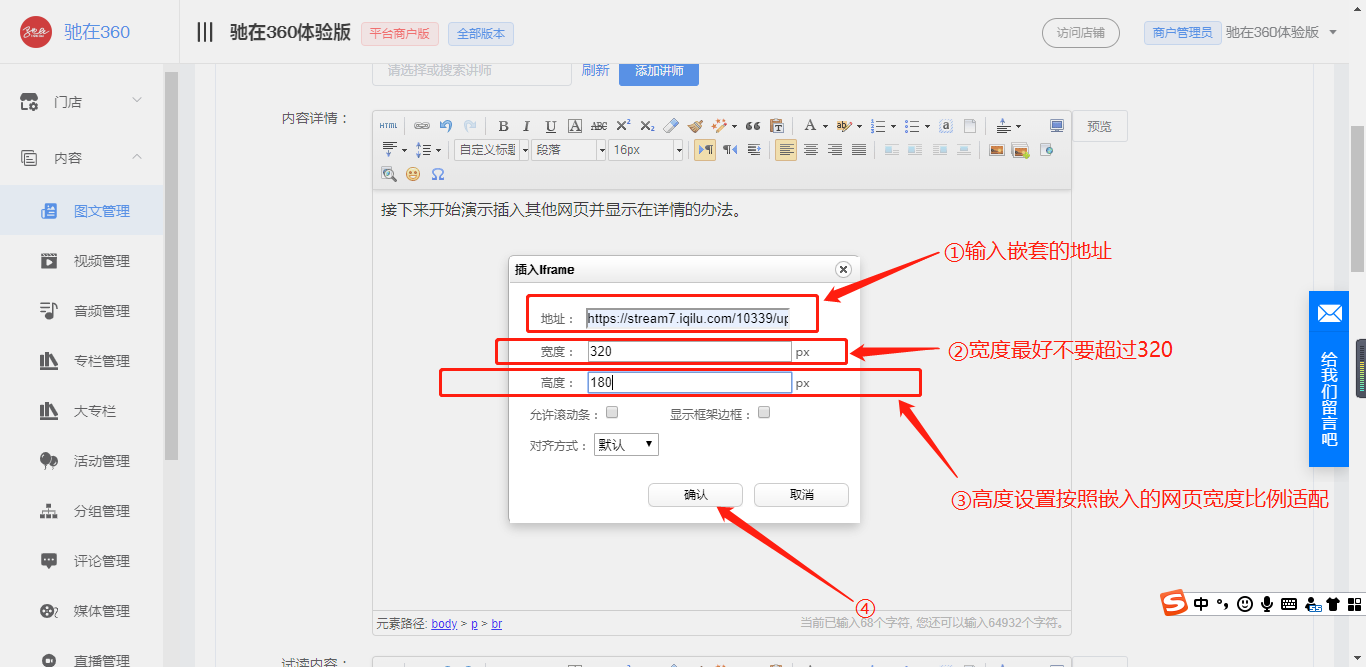
Task: Set right-to-left text direction
Action: [x=730, y=150]
